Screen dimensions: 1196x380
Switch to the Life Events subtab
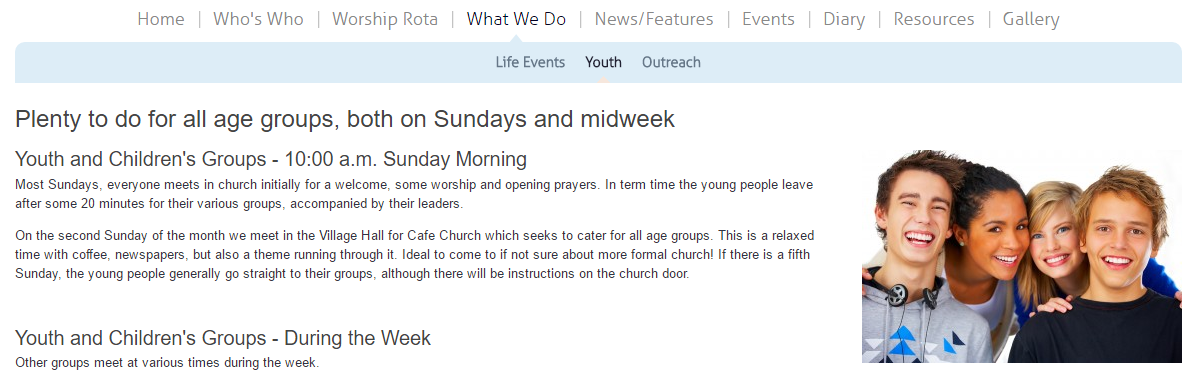coord(530,63)
